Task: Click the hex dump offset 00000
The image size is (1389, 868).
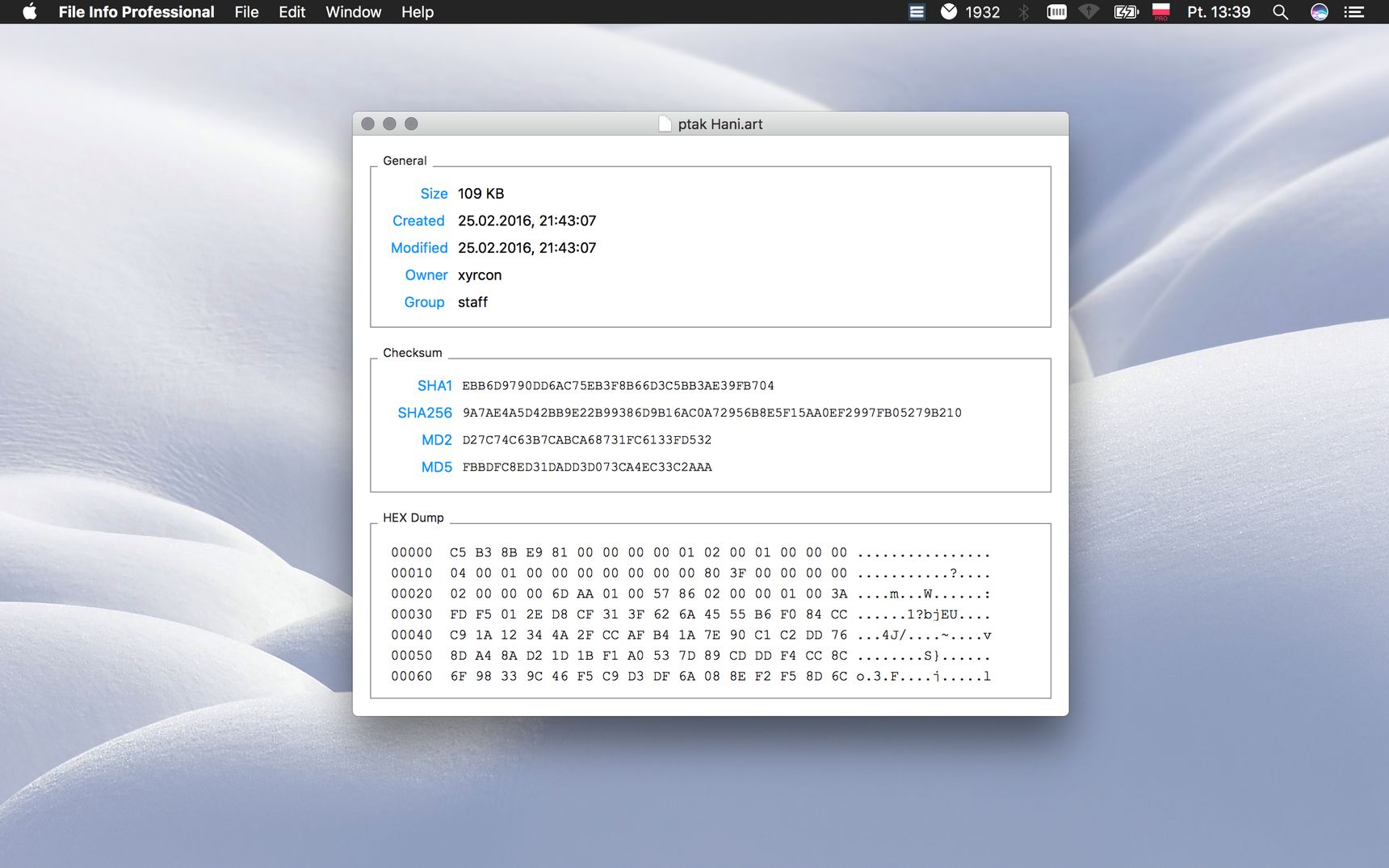Action: [412, 552]
